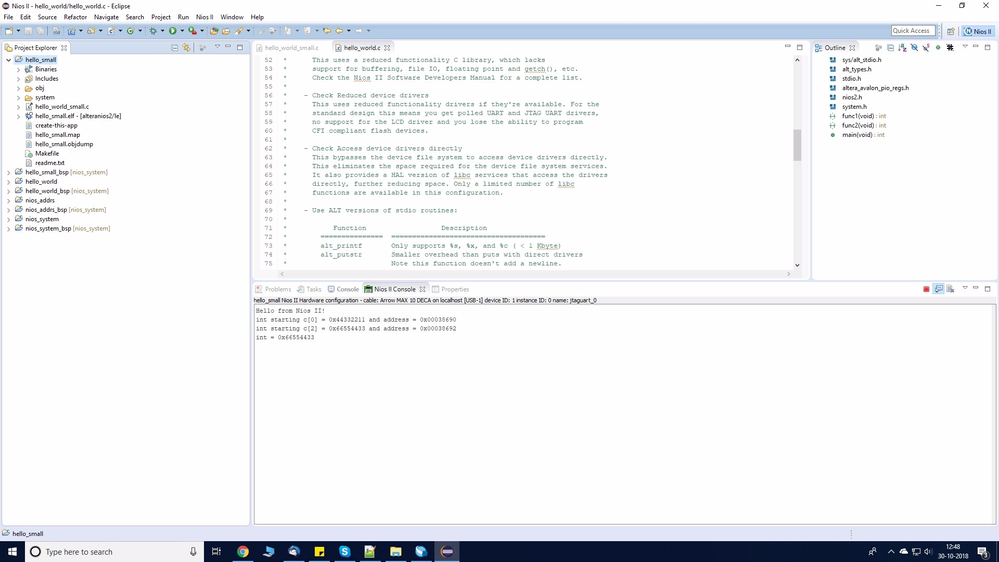Image resolution: width=999 pixels, height=562 pixels.
Task: Open File Explorer from the taskbar
Action: click(396, 552)
